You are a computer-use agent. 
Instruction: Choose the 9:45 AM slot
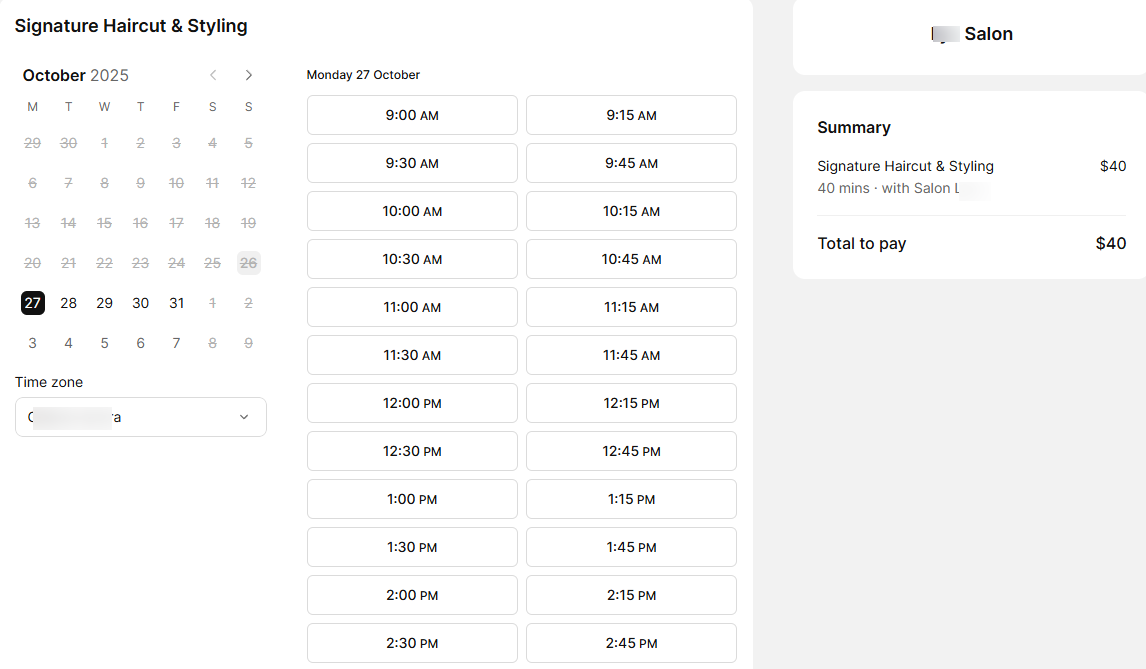click(631, 163)
